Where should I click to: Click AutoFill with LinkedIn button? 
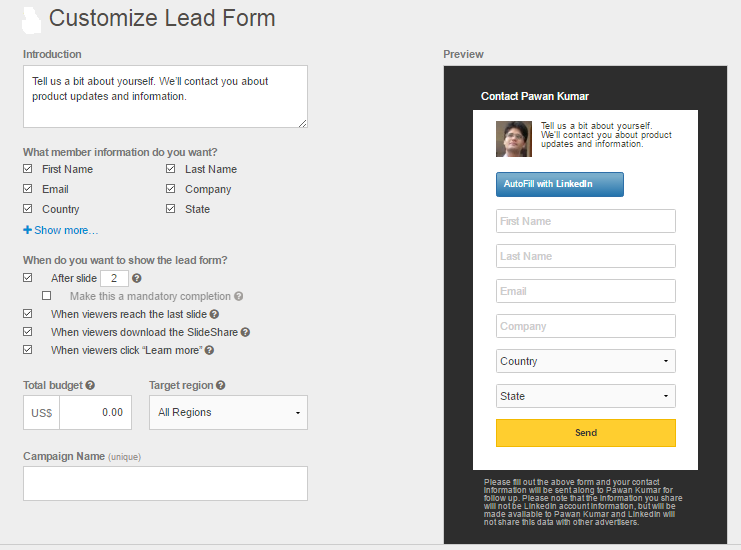[560, 184]
